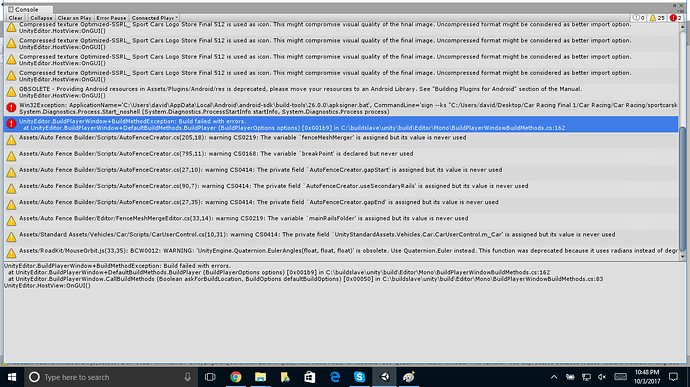This screenshot has height=387, width=690.
Task: Toggle Error Pause
Action: coord(111,18)
